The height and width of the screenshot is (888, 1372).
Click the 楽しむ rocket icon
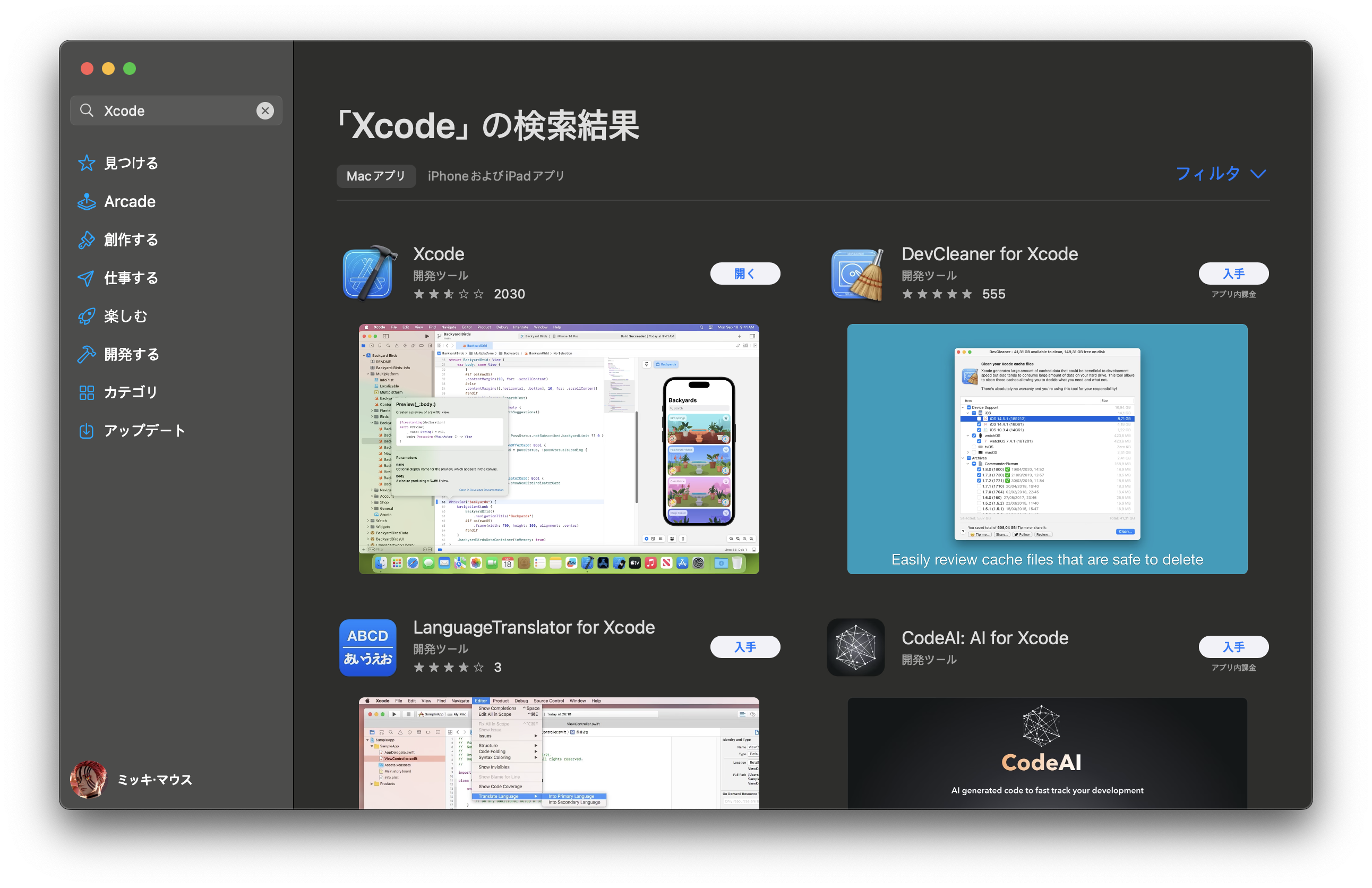pos(87,316)
